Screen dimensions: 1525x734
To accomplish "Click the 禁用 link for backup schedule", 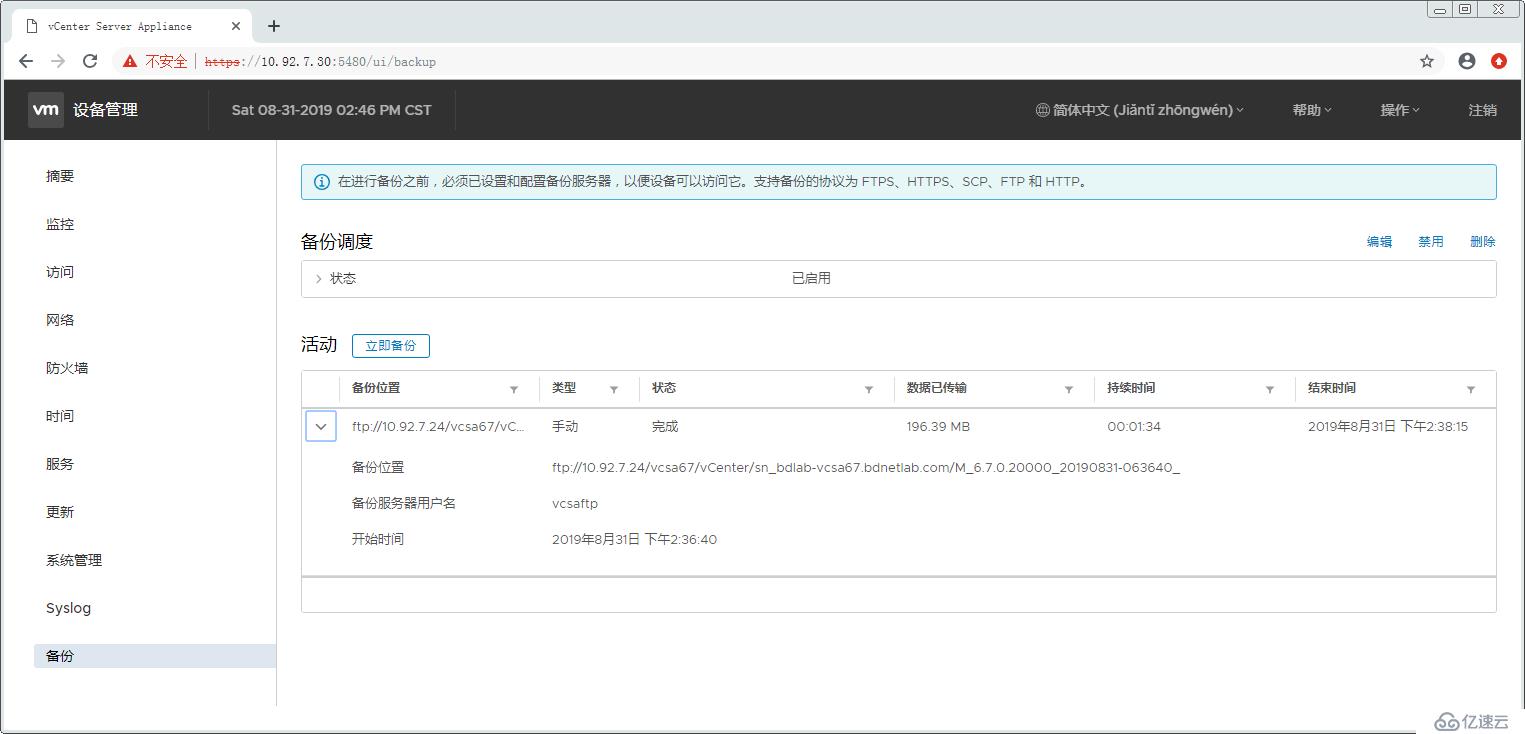I will click(1431, 242).
